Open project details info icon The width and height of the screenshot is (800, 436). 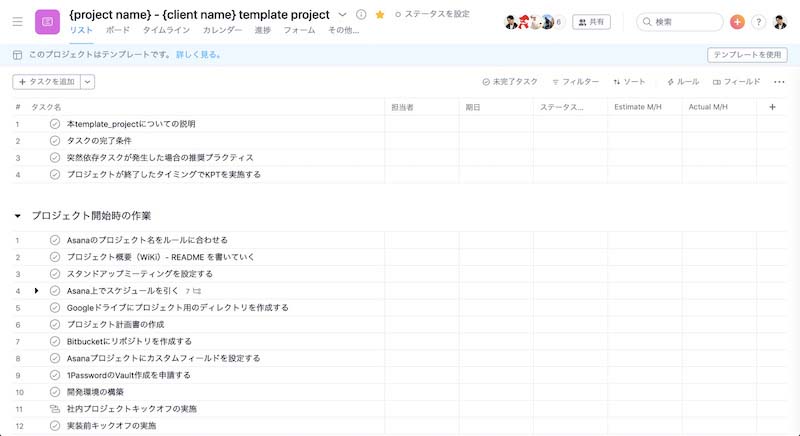pos(361,15)
